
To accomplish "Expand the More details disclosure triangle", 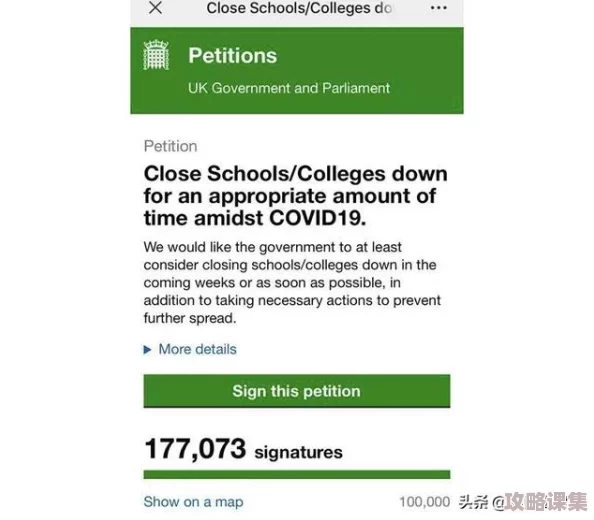I will [147, 350].
